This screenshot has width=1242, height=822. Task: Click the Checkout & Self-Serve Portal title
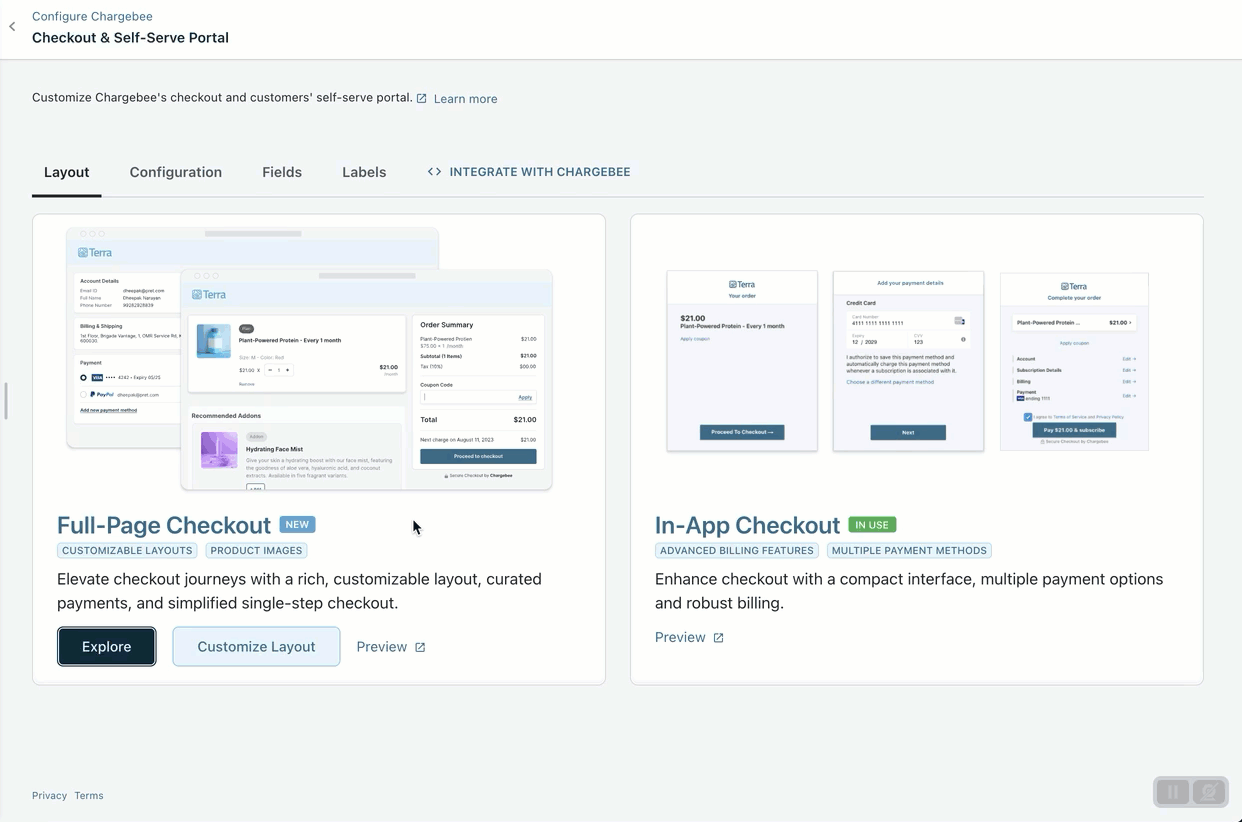130,38
